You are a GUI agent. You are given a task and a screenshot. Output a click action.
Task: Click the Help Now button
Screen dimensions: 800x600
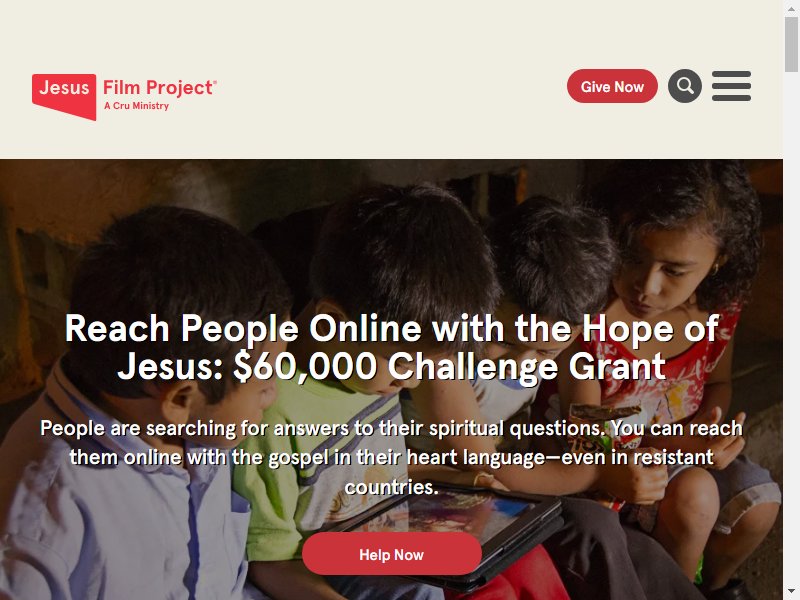(x=391, y=554)
